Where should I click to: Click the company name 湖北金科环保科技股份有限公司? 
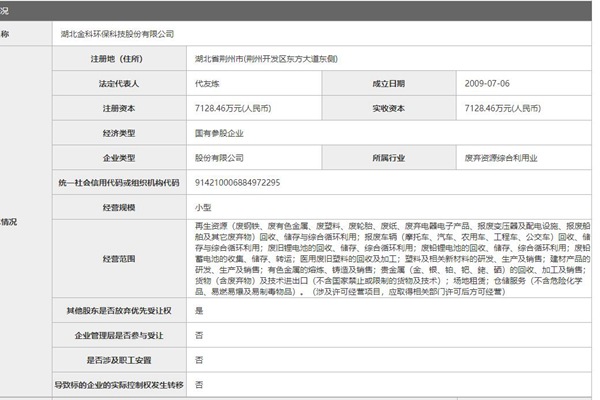point(117,34)
